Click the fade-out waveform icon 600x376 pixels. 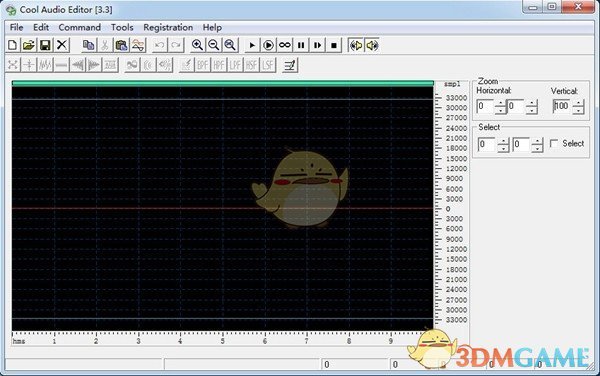click(94, 65)
